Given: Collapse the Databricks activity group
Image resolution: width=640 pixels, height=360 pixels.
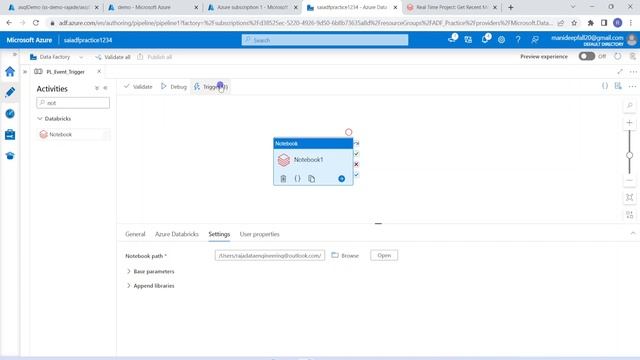Looking at the screenshot, I should [40, 119].
